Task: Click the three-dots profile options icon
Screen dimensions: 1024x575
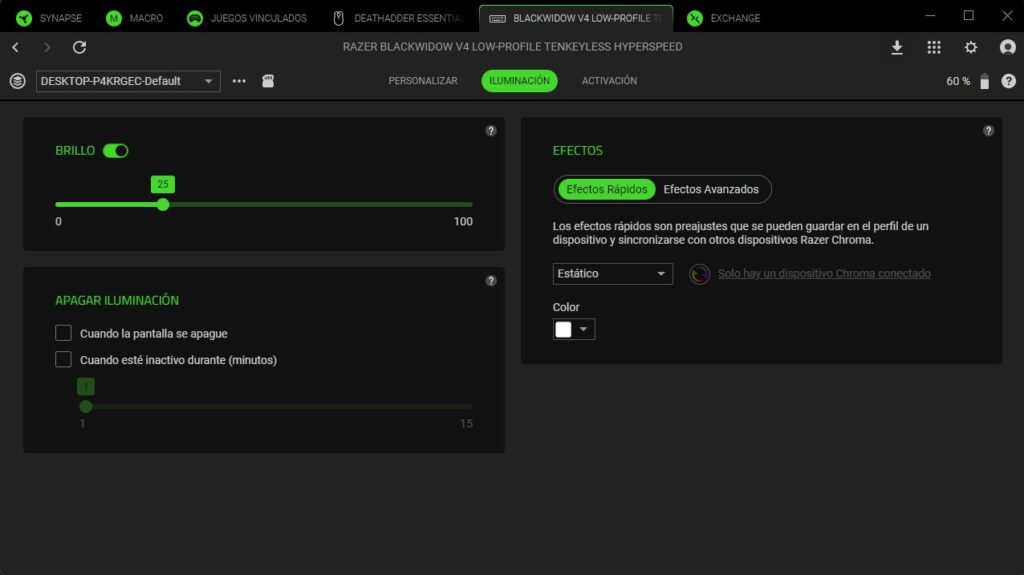Action: (239, 81)
